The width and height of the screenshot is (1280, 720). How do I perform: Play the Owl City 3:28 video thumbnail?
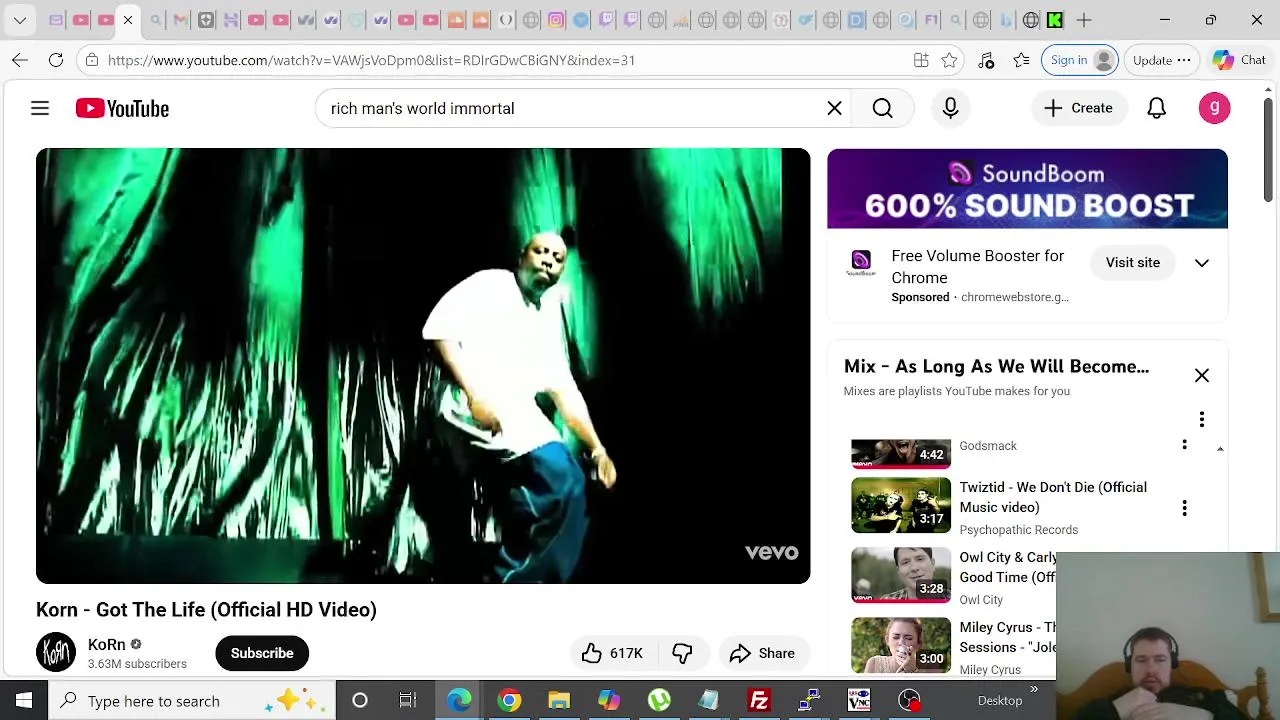coord(901,575)
